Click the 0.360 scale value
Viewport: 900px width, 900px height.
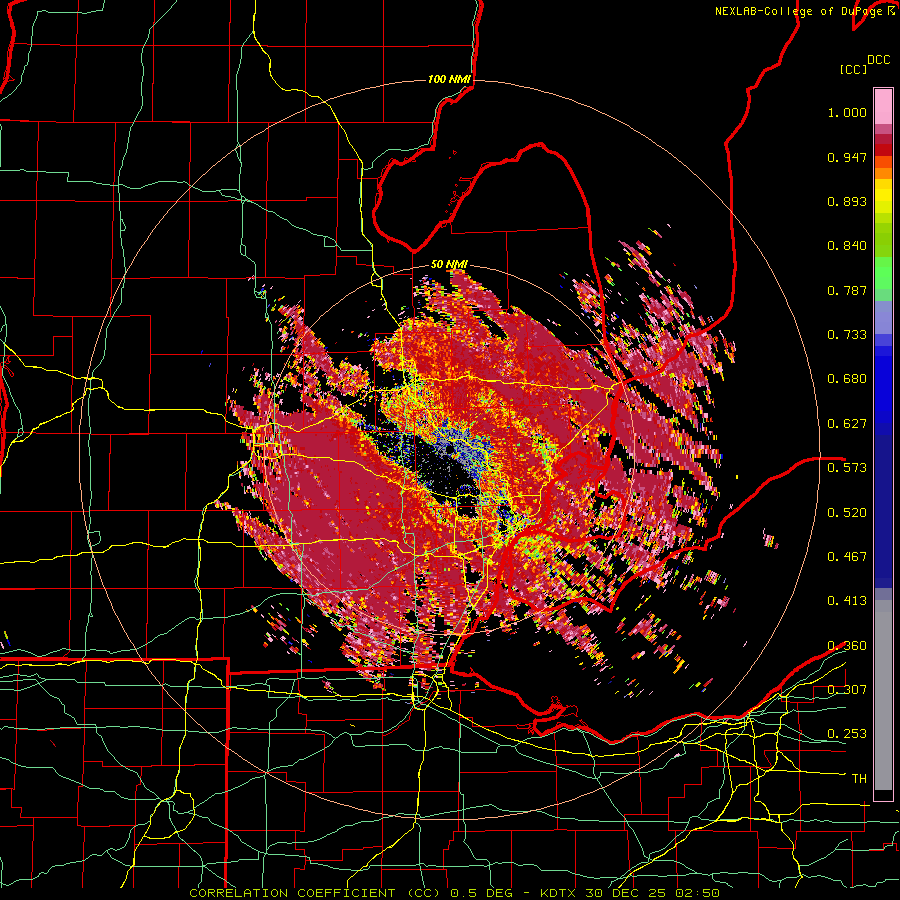[847, 645]
